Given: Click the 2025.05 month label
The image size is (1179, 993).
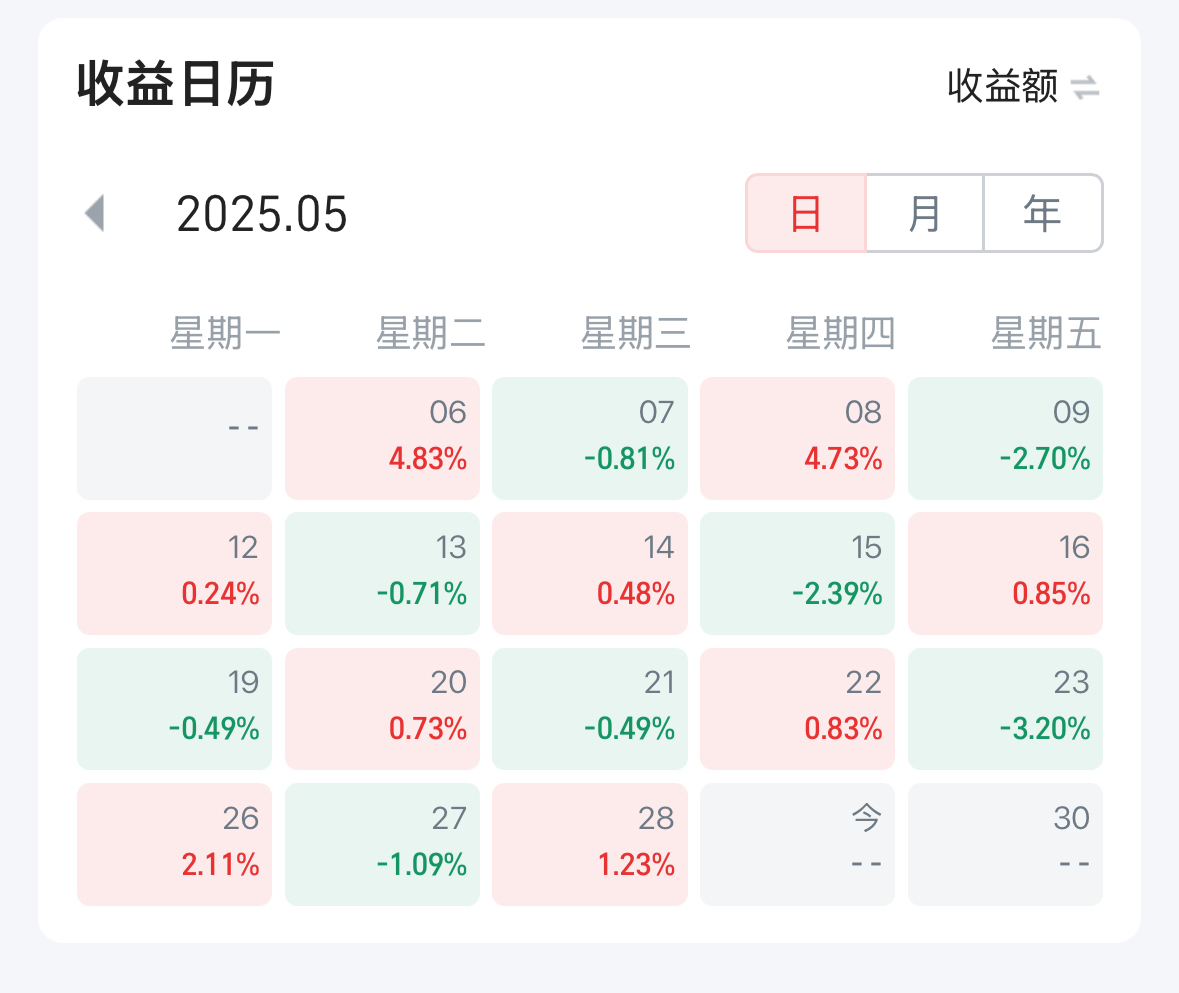Looking at the screenshot, I should (262, 214).
